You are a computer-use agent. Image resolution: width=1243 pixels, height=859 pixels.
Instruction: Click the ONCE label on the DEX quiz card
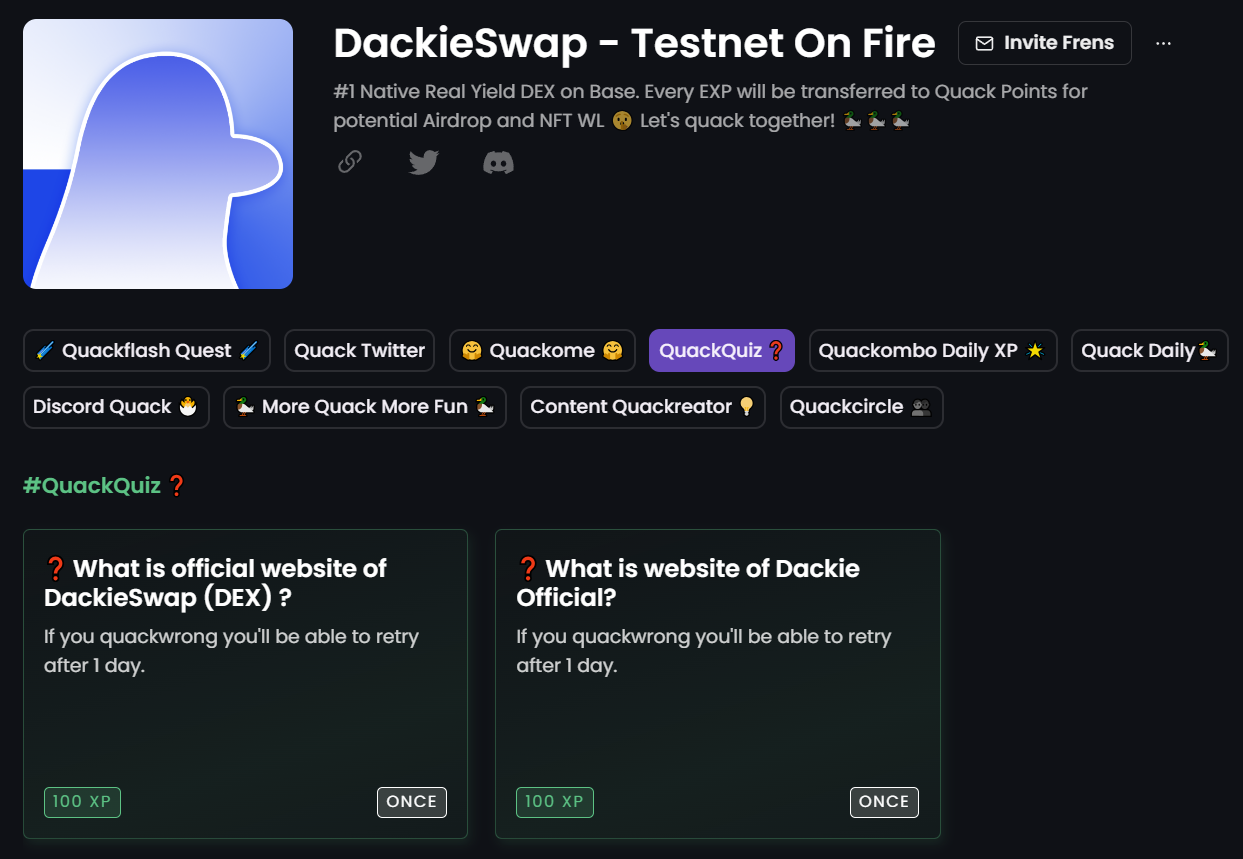412,801
